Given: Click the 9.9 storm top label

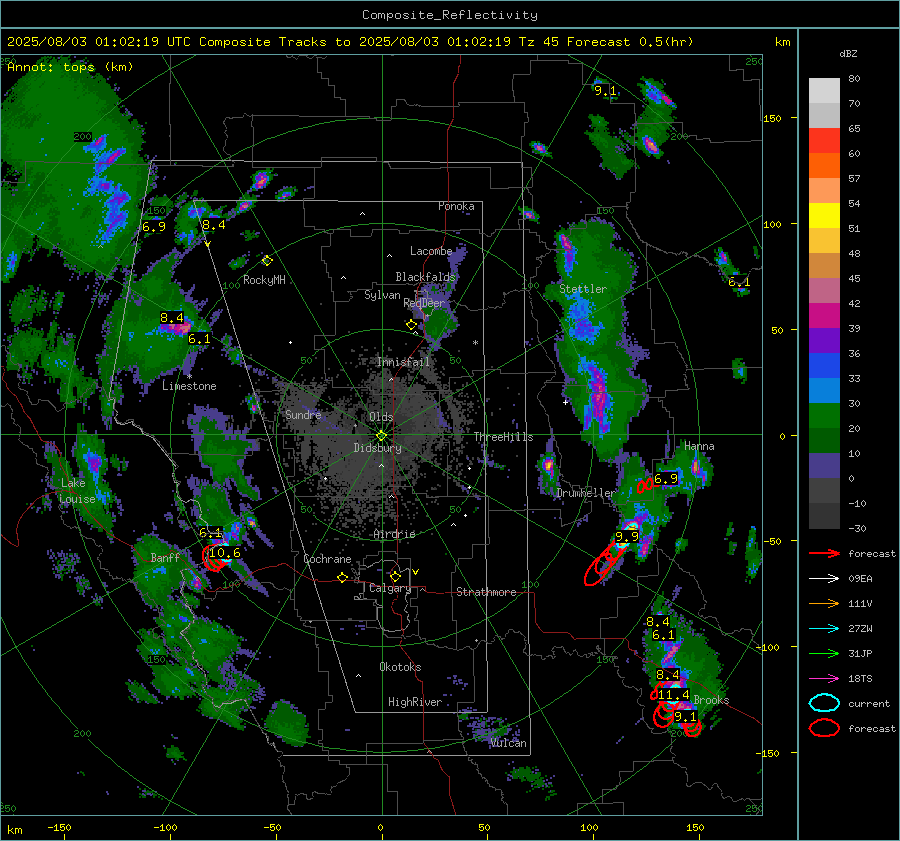Looking at the screenshot, I should pos(627,537).
